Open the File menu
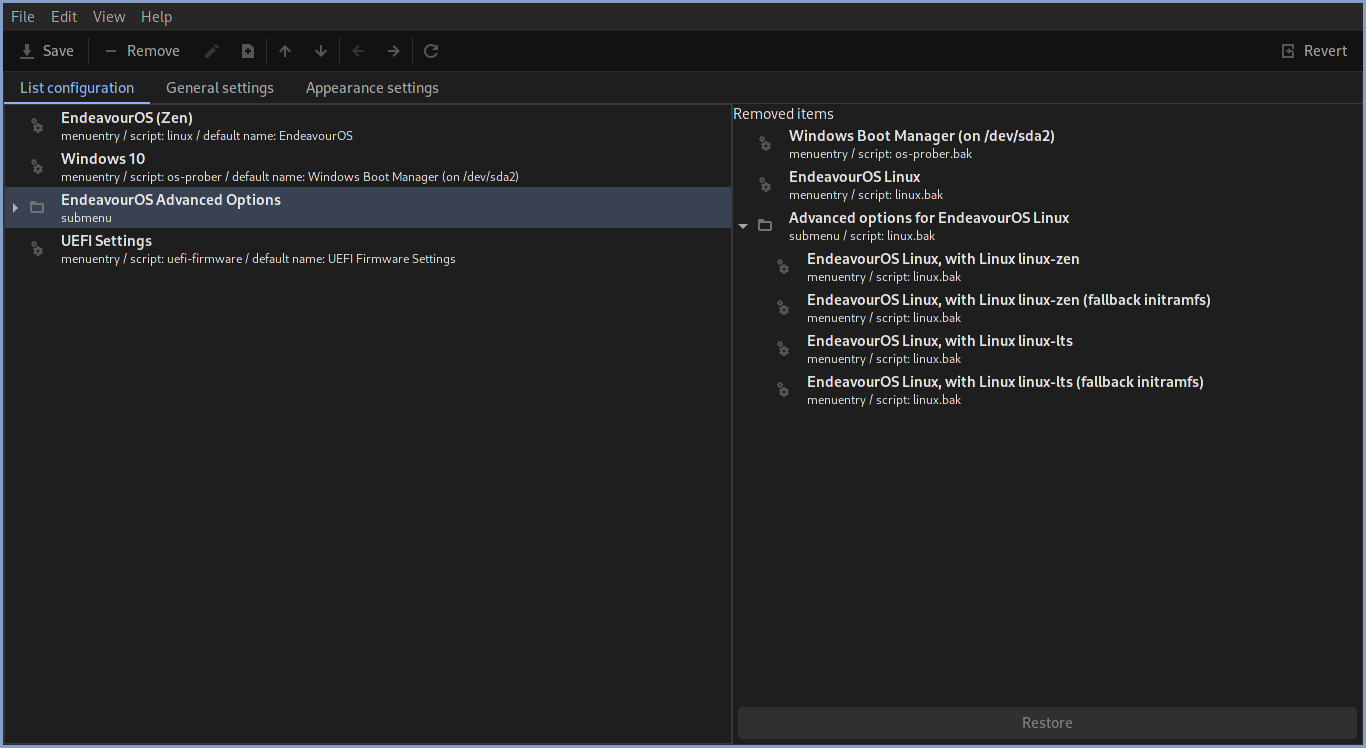 point(23,16)
